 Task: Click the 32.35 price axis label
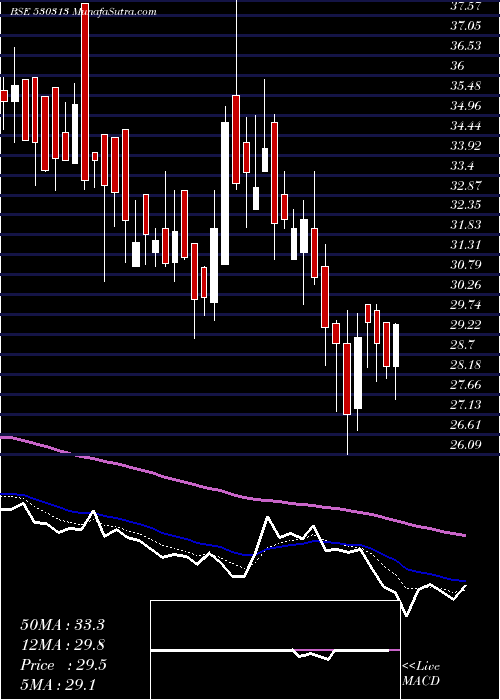[x=465, y=205]
